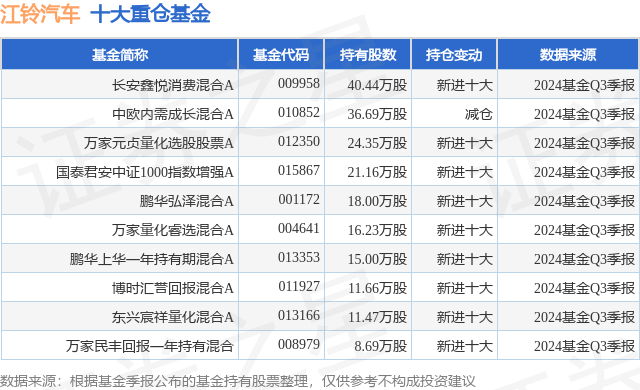Click fund name 国泰君安中证1000指数增强A

145,172
